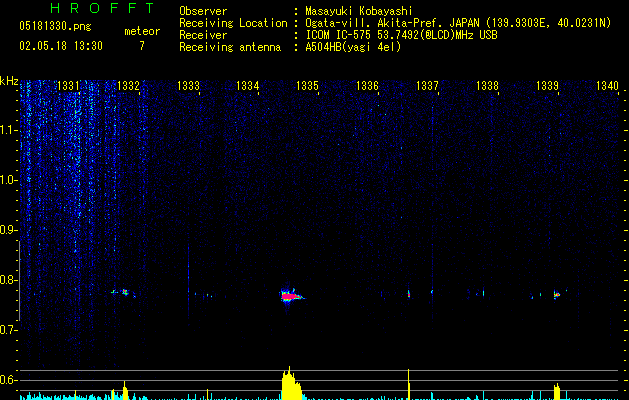Click the 0.7 frequency axis label

pyautogui.click(x=8, y=330)
